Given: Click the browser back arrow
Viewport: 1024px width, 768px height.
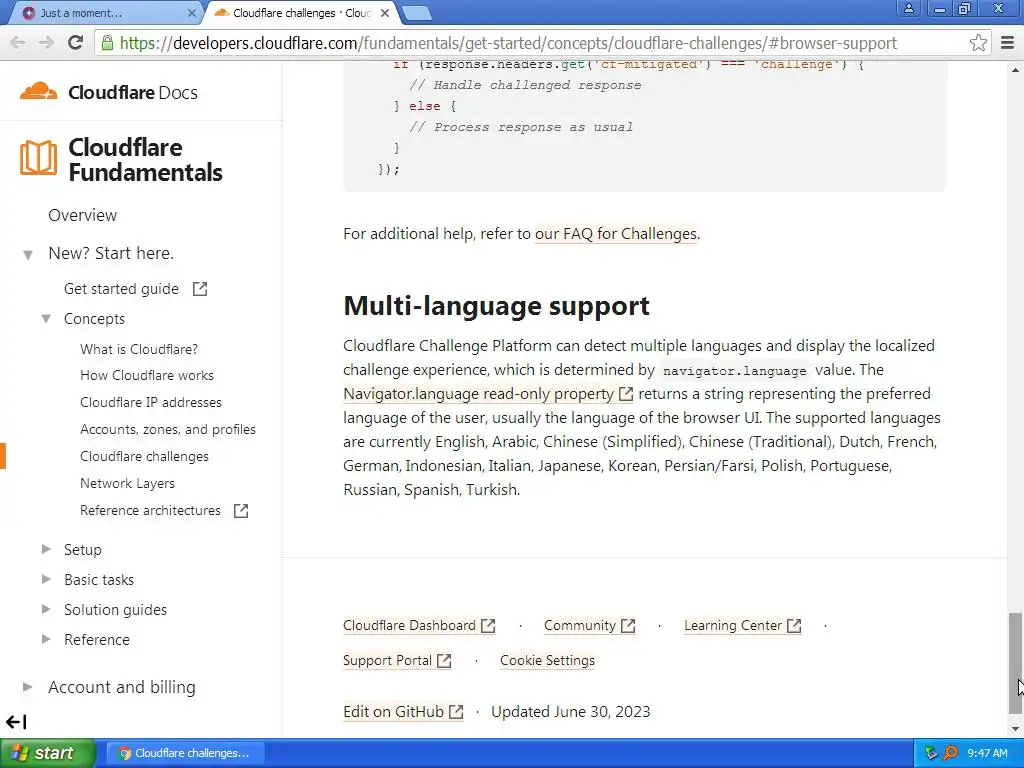Looking at the screenshot, I should coord(18,43).
